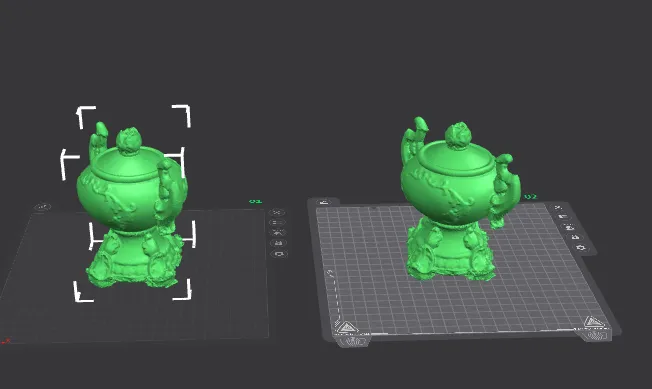Edit plate 02 name icon
Image resolution: width=652 pixels, height=389 pixels.
(324, 202)
